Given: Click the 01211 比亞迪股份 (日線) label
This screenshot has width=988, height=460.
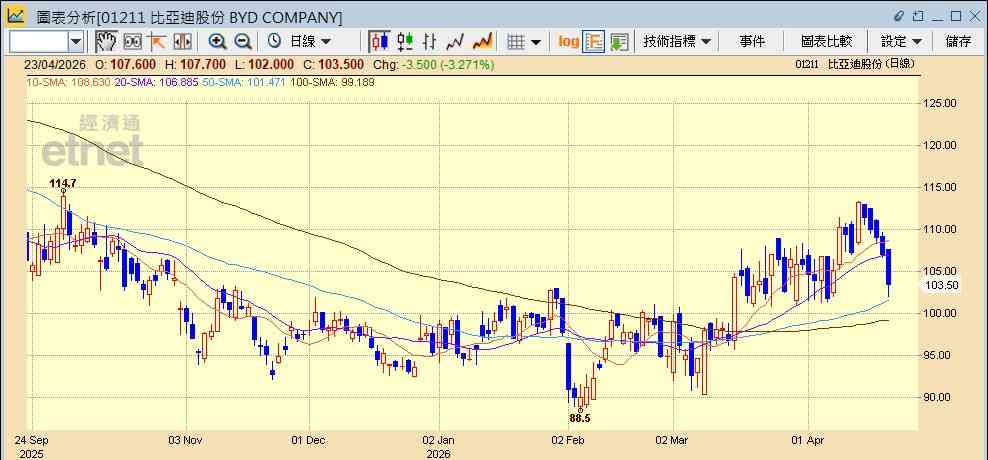Looking at the screenshot, I should tap(854, 64).
